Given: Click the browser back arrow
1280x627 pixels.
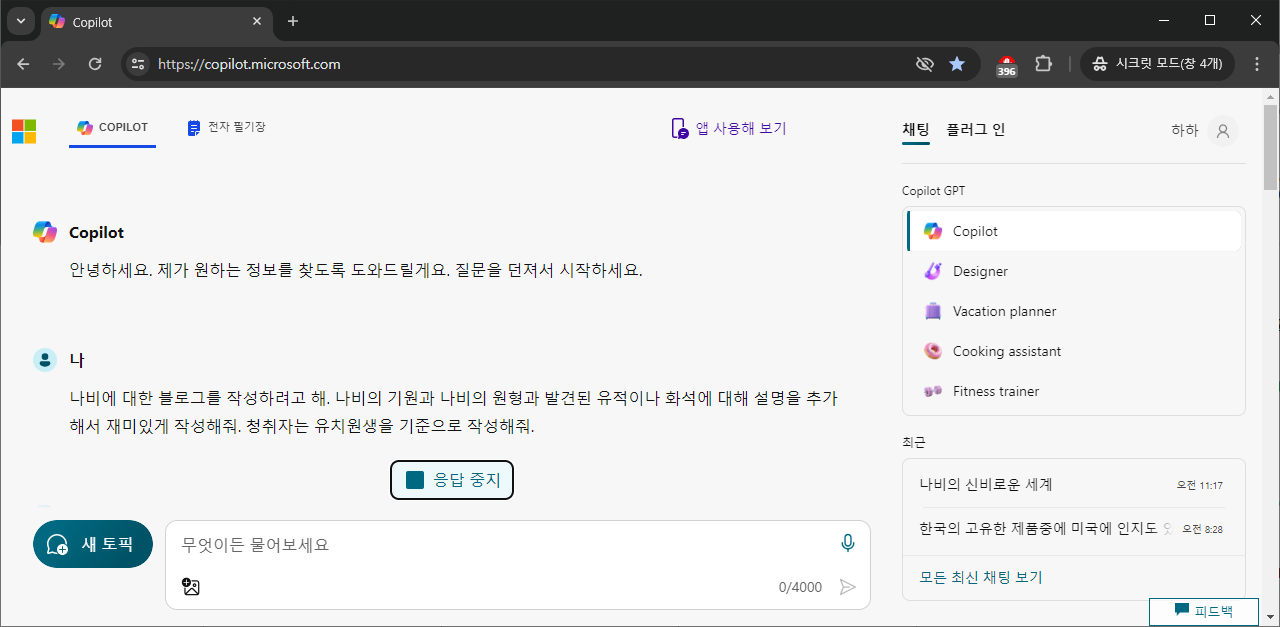Looking at the screenshot, I should [23, 64].
